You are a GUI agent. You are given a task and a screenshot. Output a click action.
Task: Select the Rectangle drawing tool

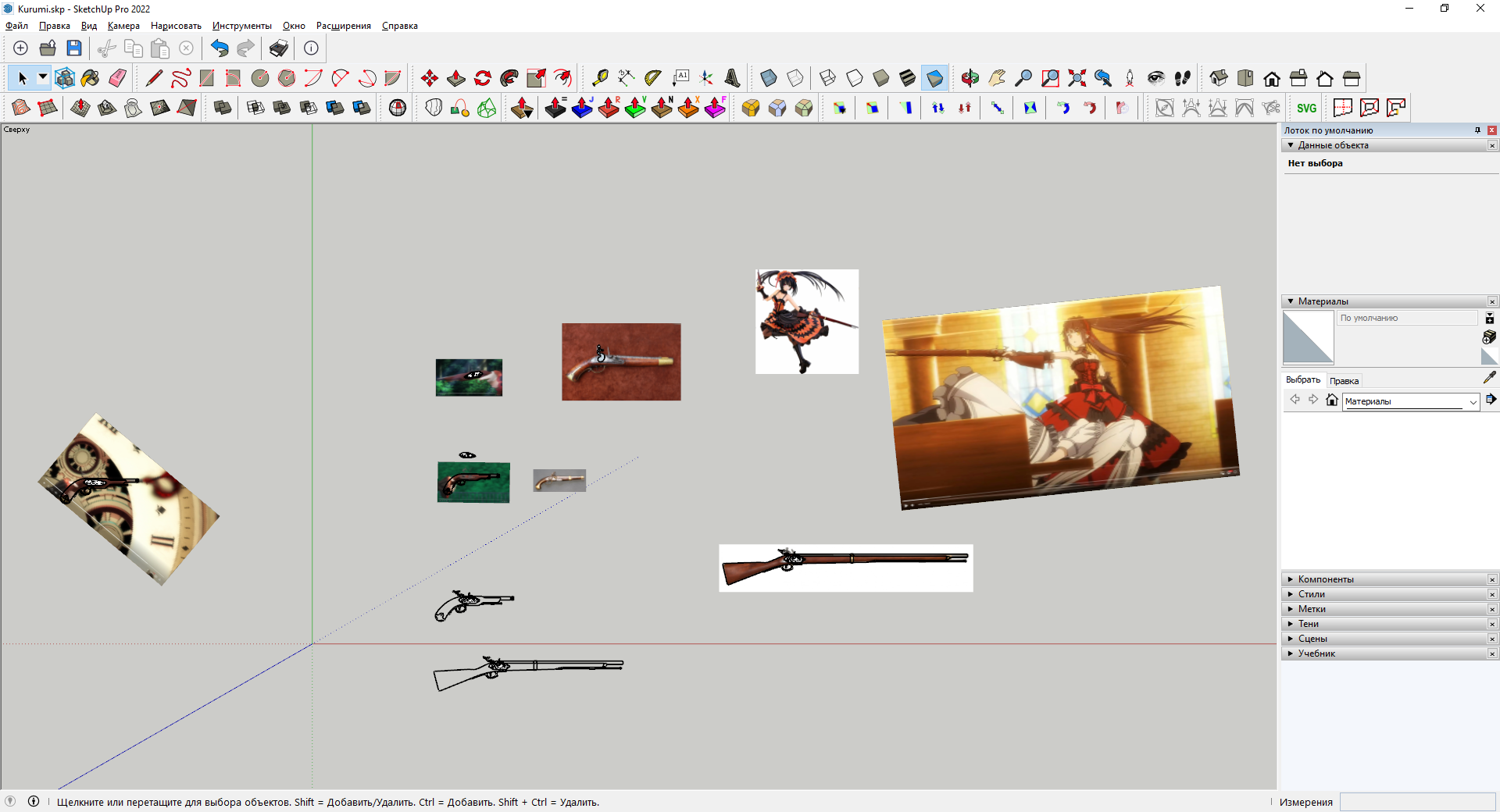coord(207,78)
